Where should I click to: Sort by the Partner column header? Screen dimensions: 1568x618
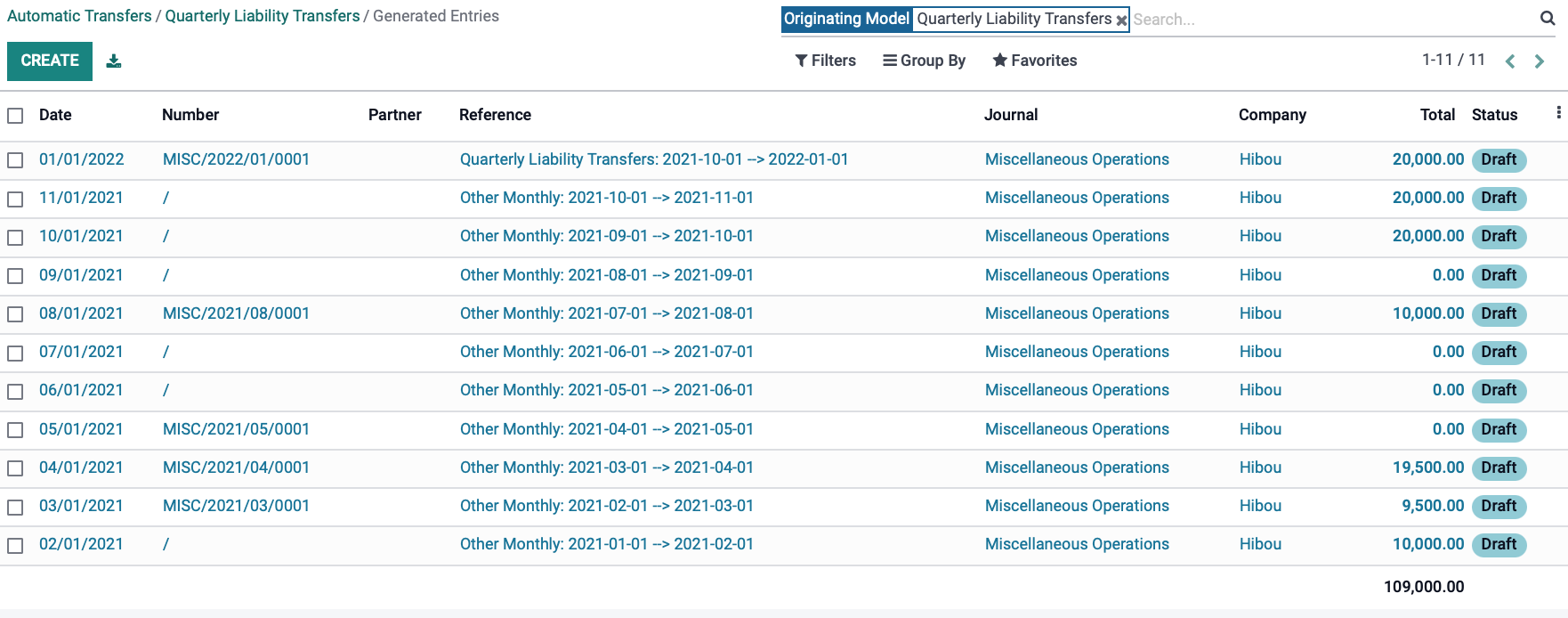395,115
